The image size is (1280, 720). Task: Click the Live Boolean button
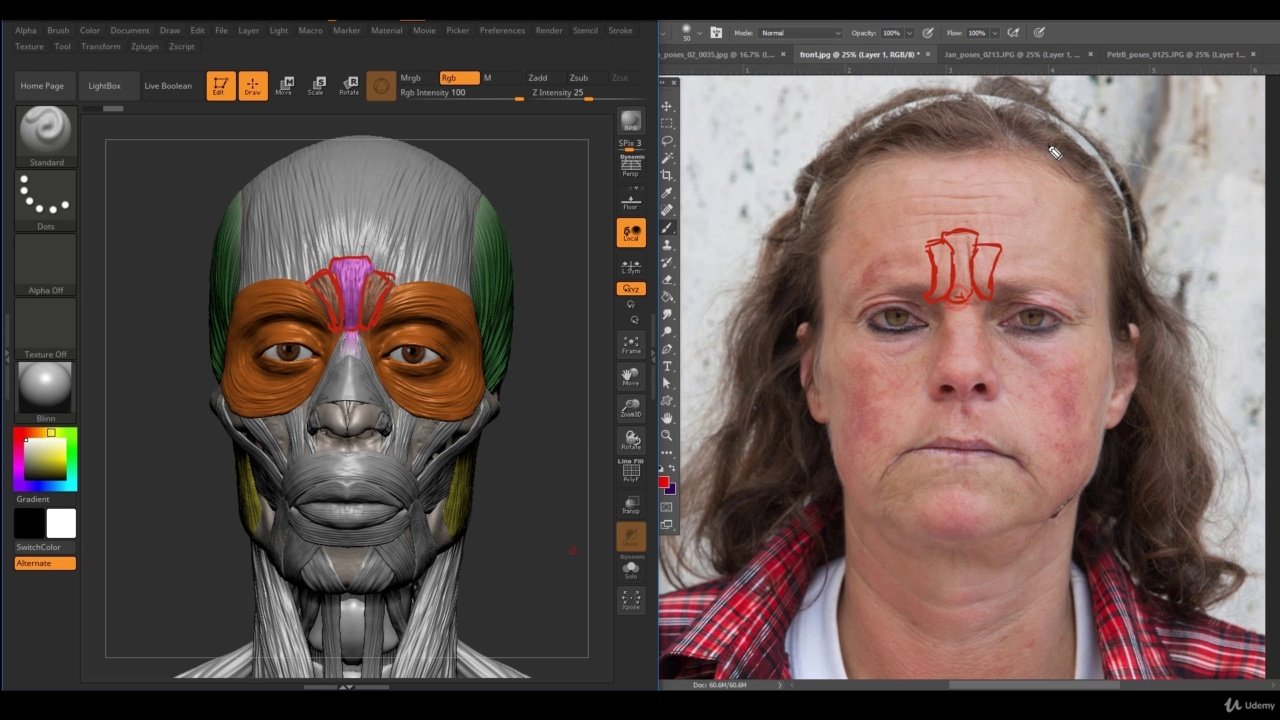click(x=168, y=86)
